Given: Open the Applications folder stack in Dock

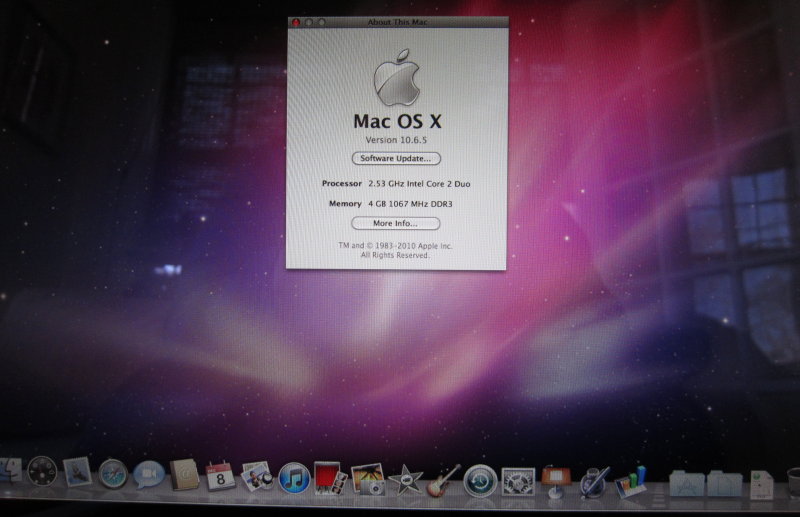Looking at the screenshot, I should [x=686, y=483].
